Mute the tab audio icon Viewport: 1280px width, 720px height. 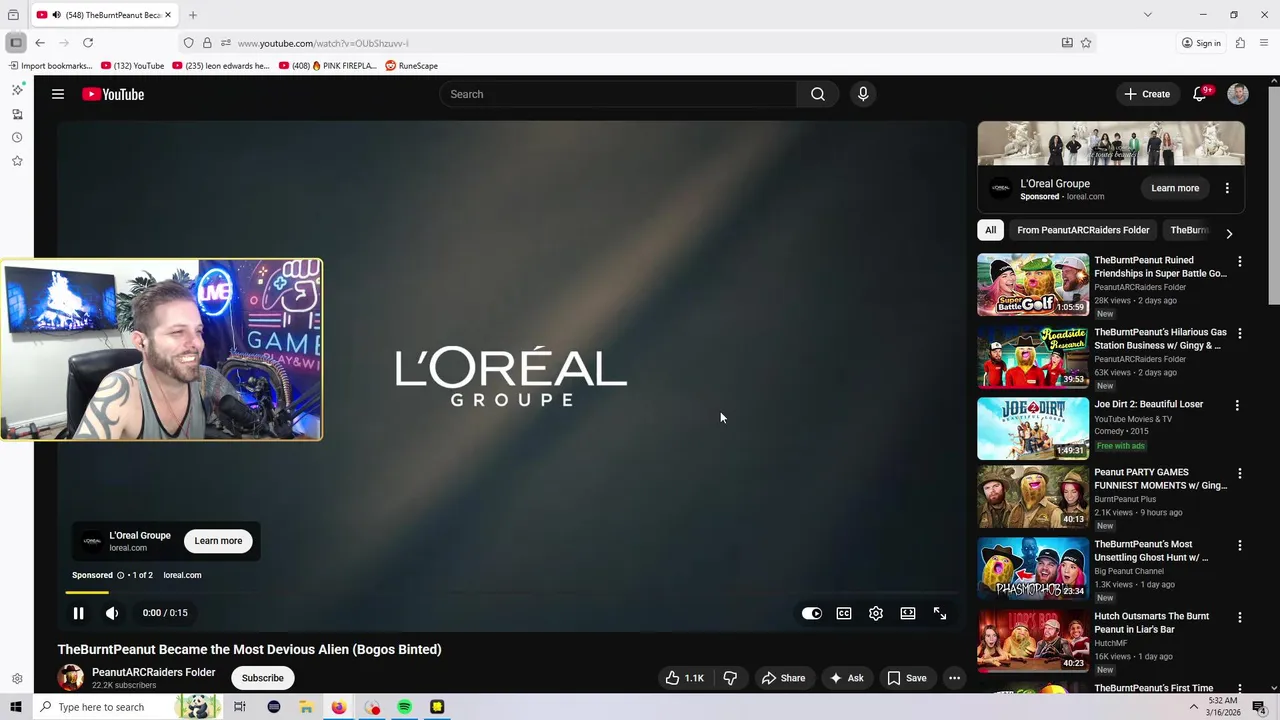(56, 15)
